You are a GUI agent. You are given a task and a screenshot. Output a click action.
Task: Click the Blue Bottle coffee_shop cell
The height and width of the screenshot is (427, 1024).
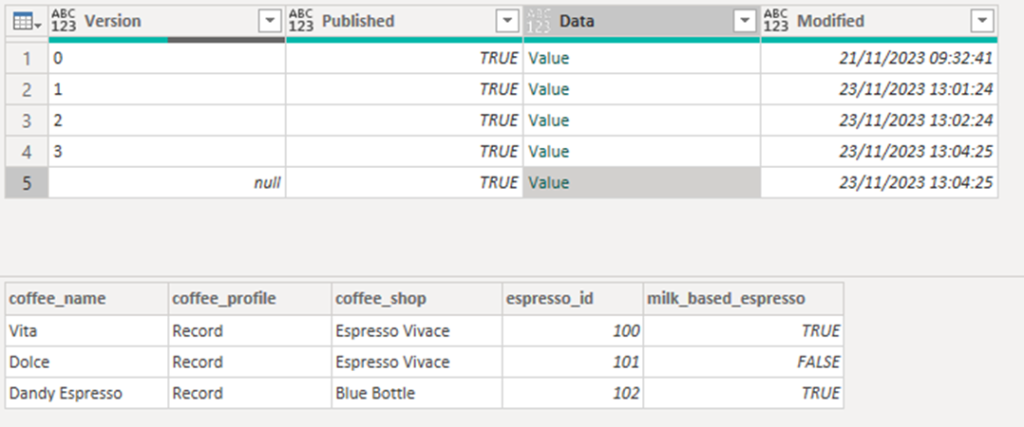tap(417, 394)
